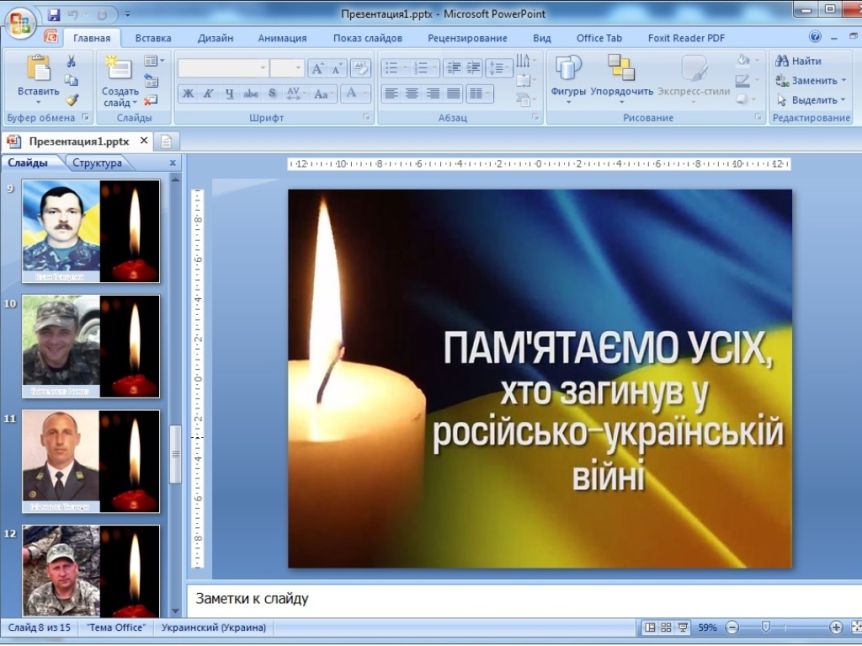Image resolution: width=862 pixels, height=646 pixels.
Task: Open the Создать слайд dropdown
Action: tap(120, 103)
